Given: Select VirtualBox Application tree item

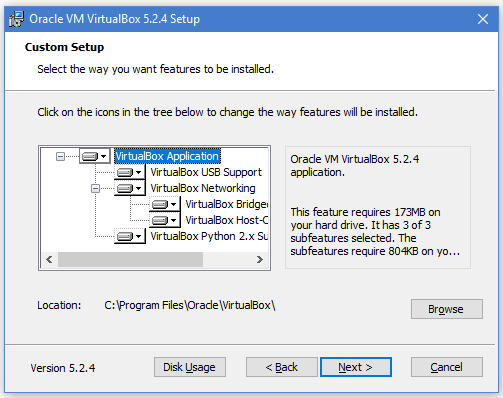Looking at the screenshot, I should 167,156.
